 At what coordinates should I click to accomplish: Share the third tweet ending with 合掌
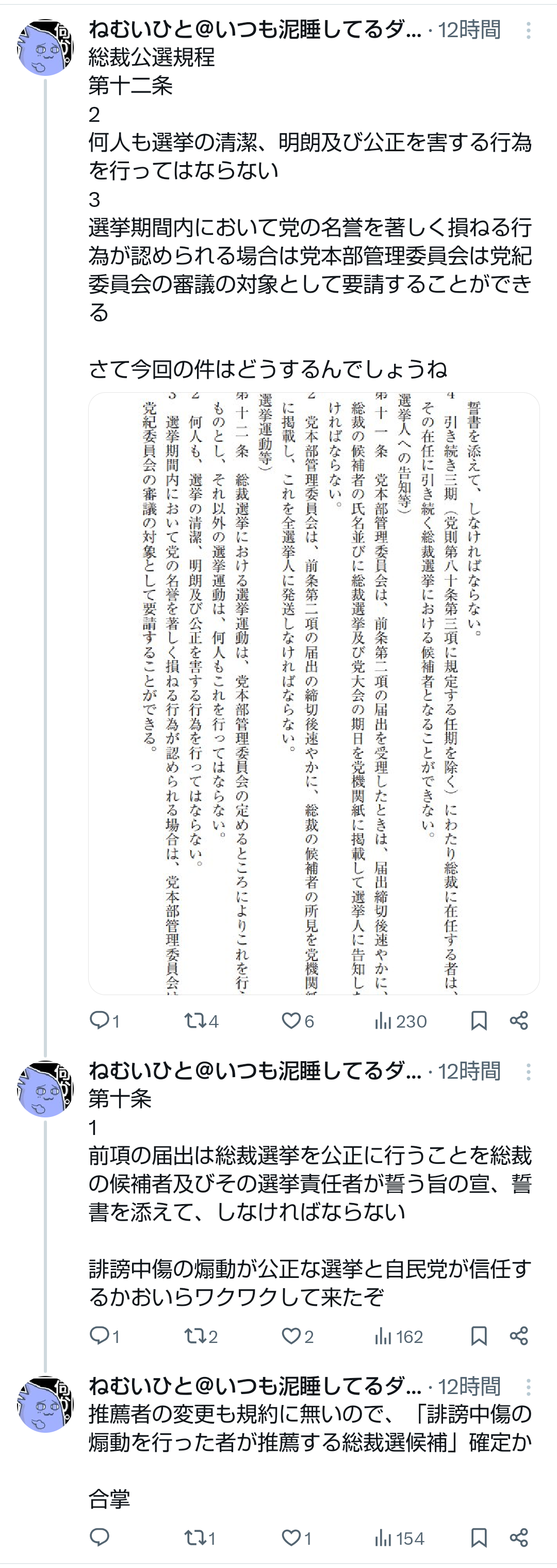pyautogui.click(x=519, y=1538)
